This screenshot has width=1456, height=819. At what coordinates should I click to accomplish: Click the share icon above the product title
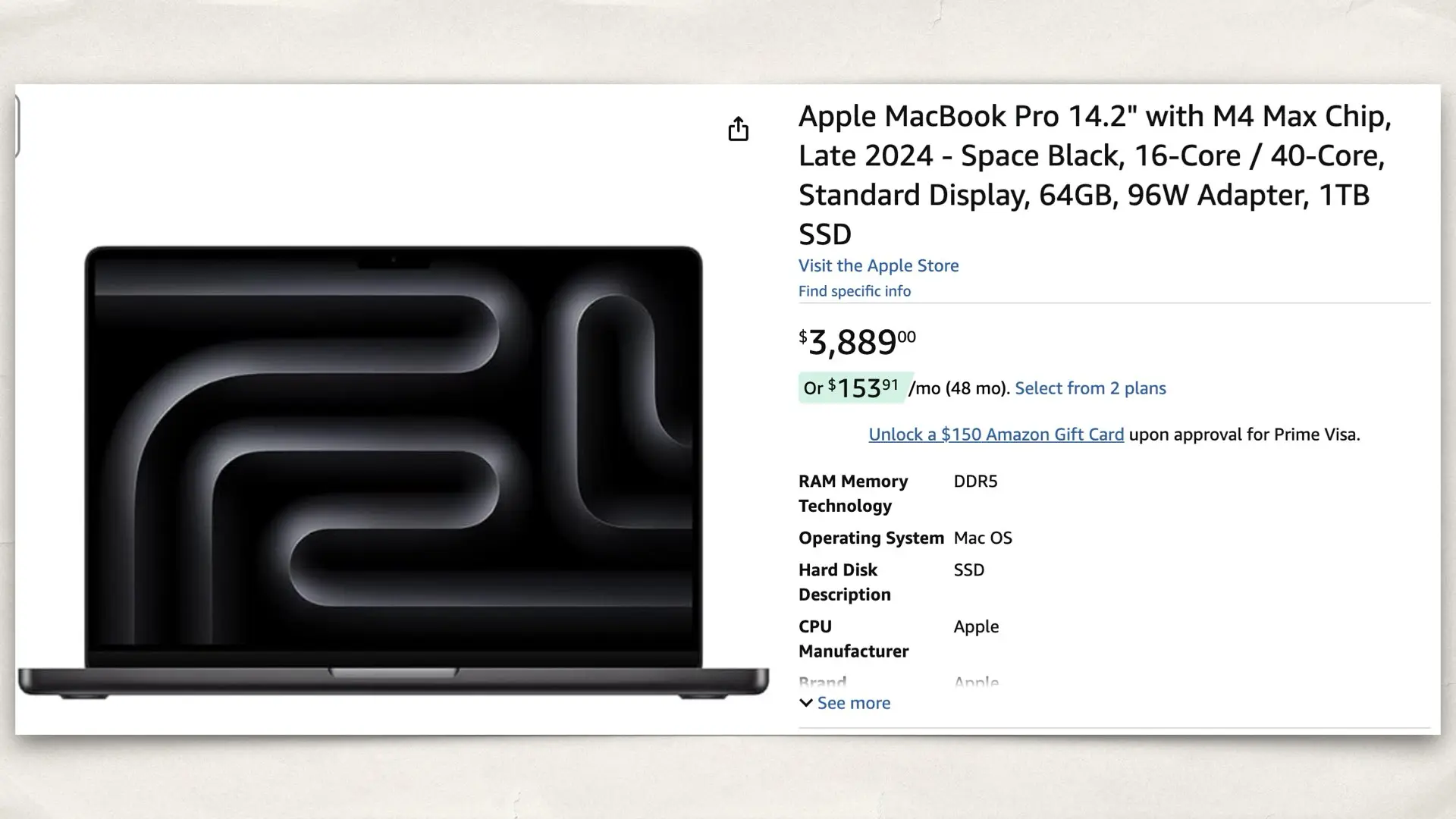click(739, 129)
